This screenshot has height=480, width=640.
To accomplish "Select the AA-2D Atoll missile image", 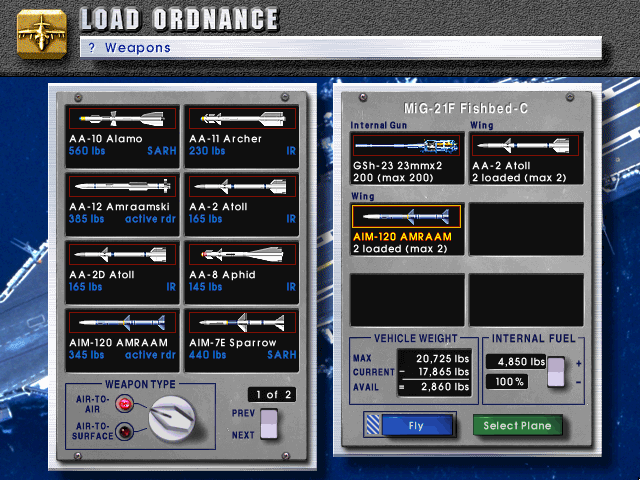I will pos(122,255).
